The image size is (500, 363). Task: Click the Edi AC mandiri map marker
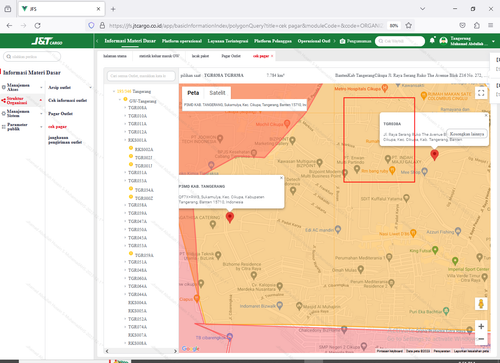[338, 229]
